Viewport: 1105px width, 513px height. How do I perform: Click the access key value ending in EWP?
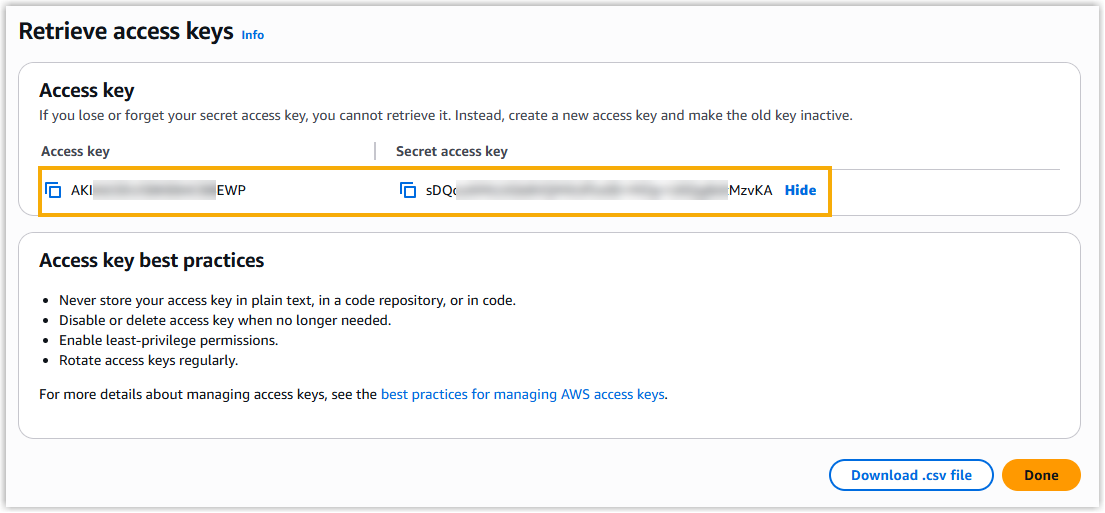pyautogui.click(x=158, y=190)
